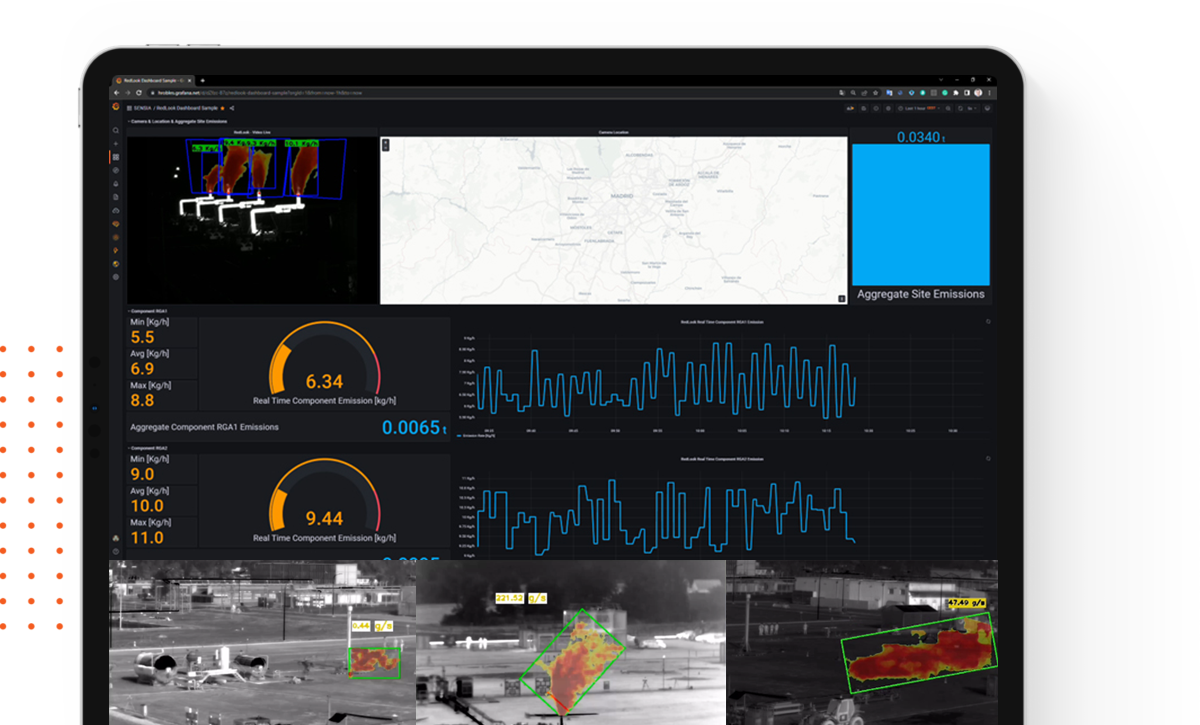Reload the browser page
Viewport: 1200px width, 725px height.
pyautogui.click(x=139, y=93)
